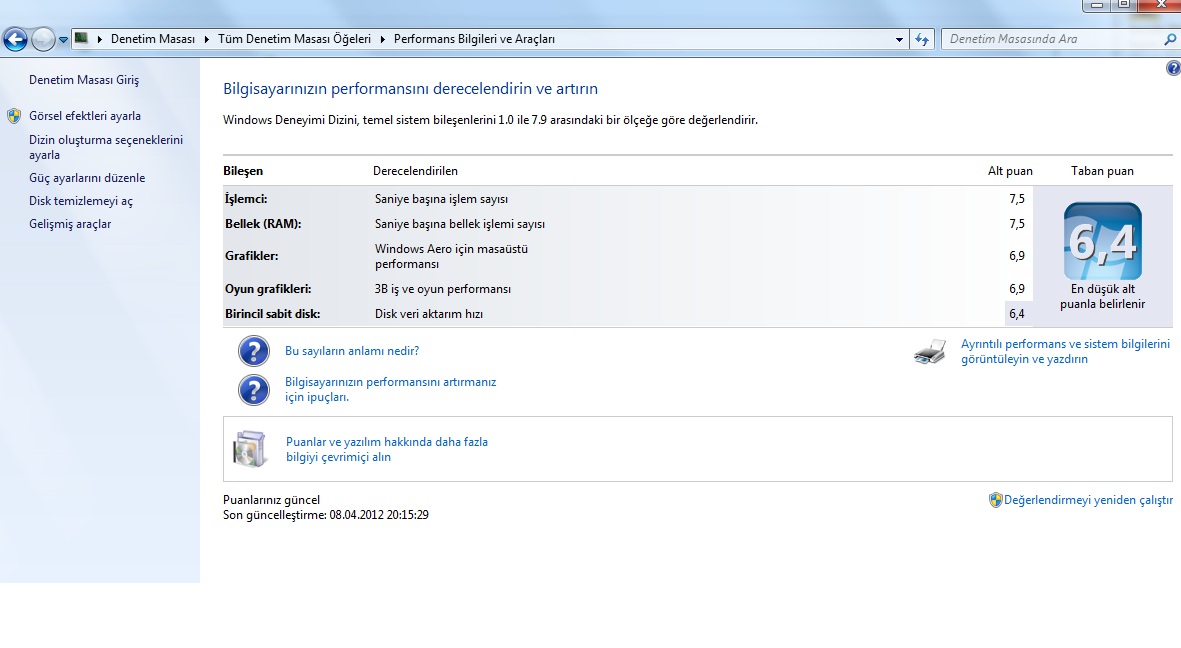
Task: Expand the arrow after 'Denetim Masası' breadcrumb
Action: coord(207,39)
